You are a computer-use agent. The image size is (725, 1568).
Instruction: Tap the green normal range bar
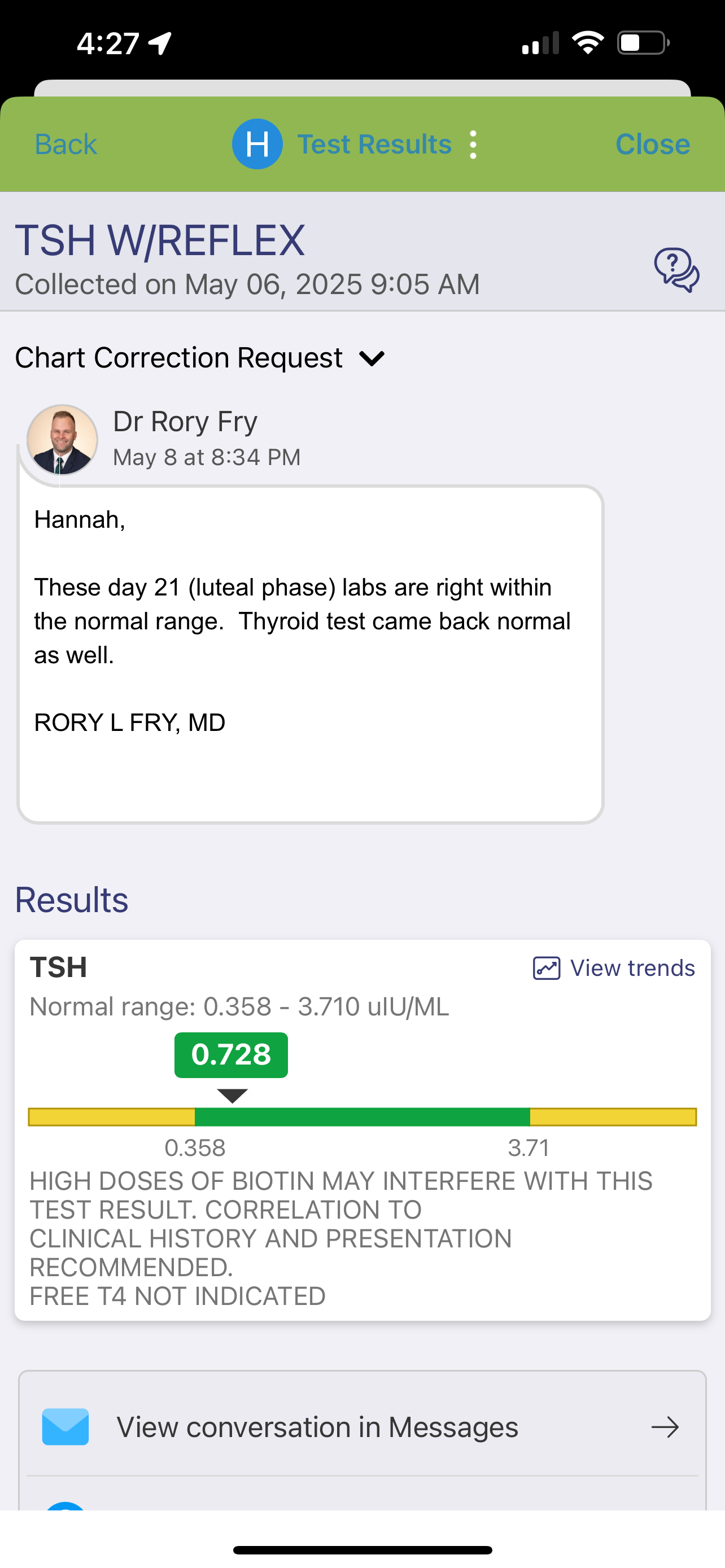point(362,1117)
